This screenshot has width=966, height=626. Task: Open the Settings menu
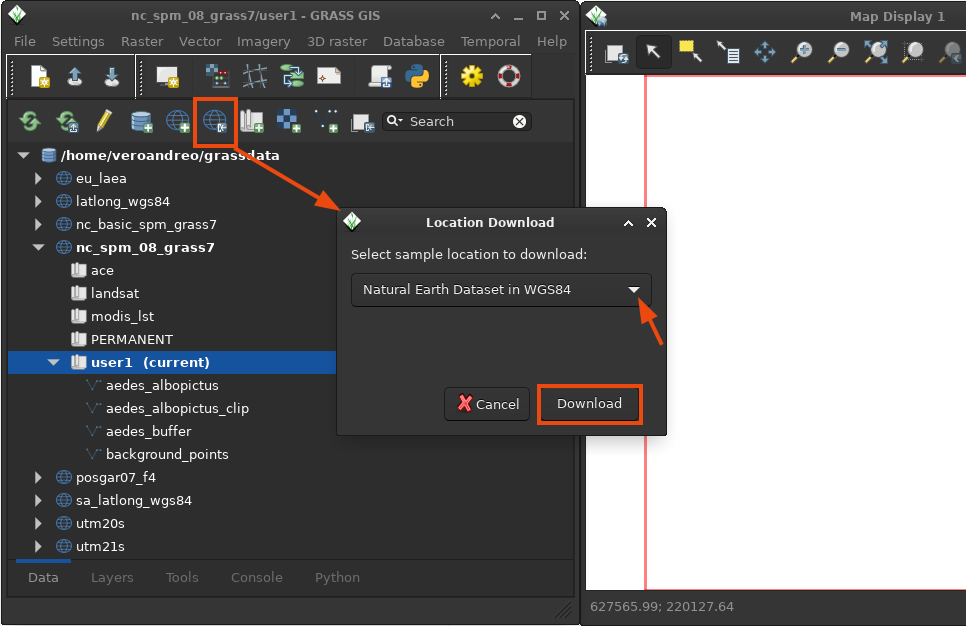click(78, 41)
